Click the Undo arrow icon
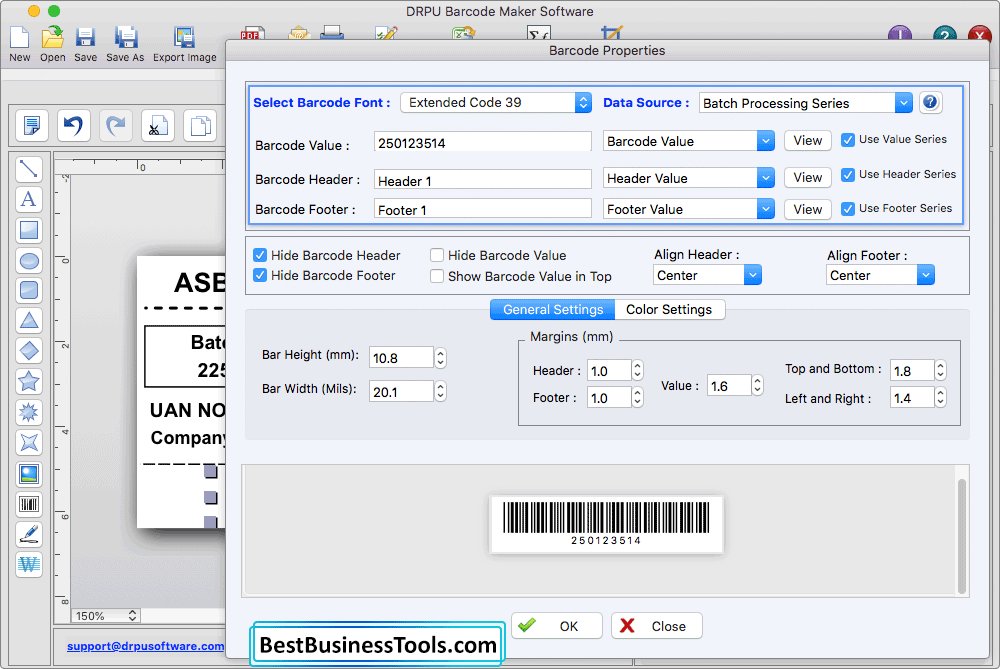 (x=73, y=125)
